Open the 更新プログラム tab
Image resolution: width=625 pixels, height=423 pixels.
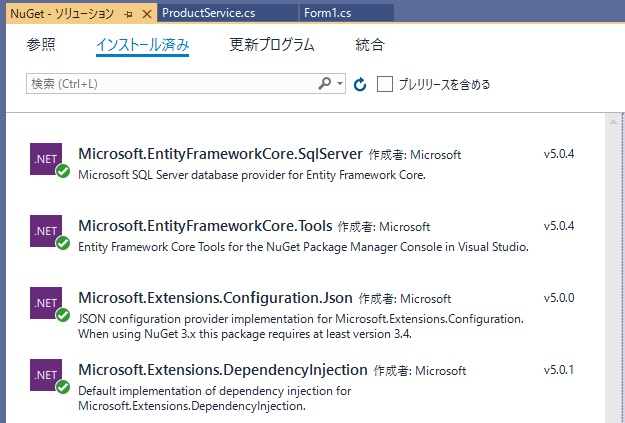[x=272, y=44]
